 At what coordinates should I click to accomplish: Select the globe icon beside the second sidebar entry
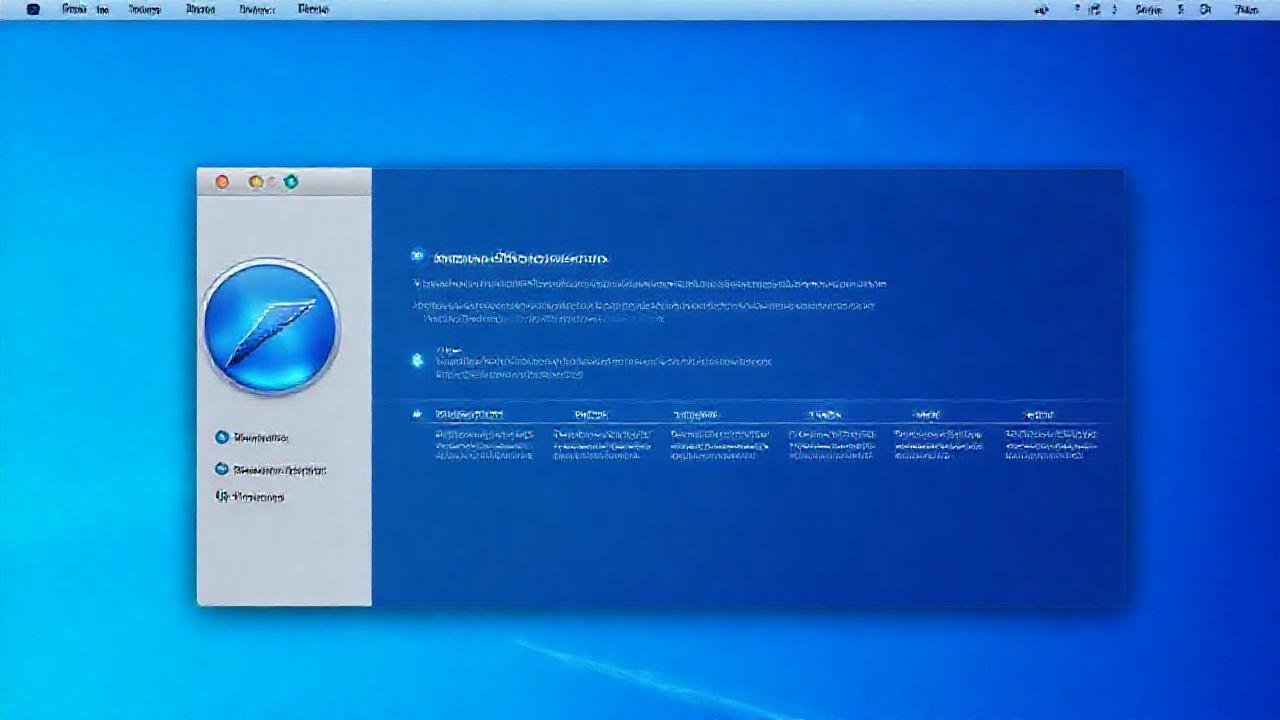[x=222, y=468]
